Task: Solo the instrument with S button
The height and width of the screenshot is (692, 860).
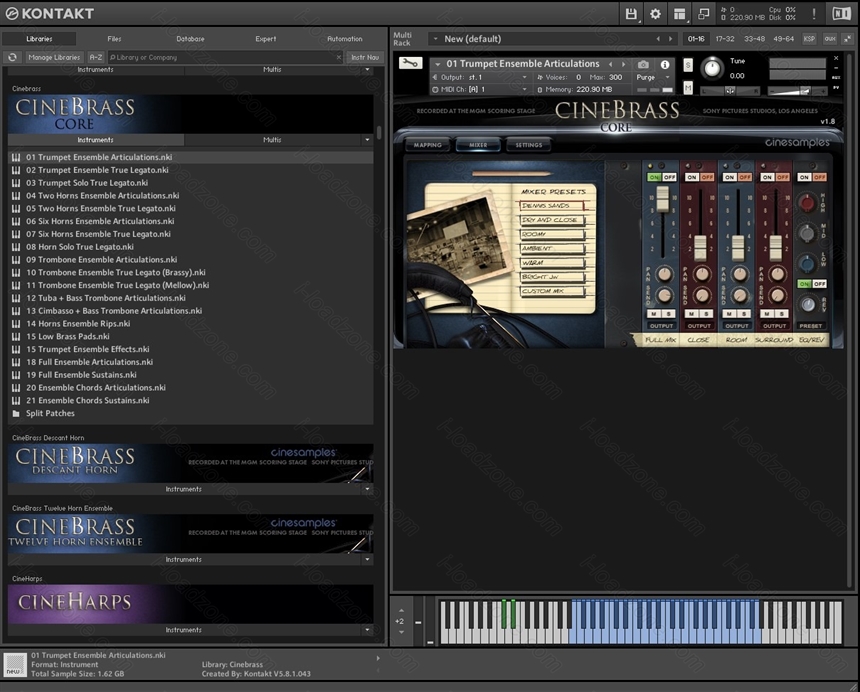Action: click(688, 65)
